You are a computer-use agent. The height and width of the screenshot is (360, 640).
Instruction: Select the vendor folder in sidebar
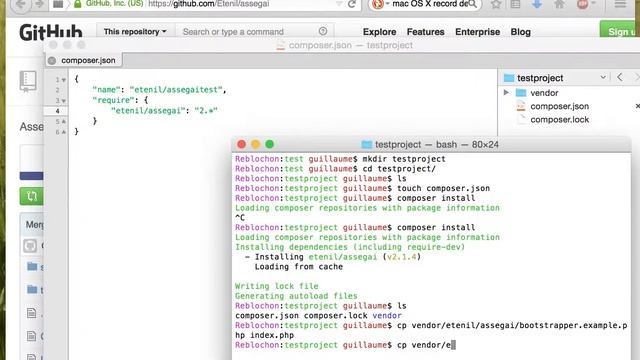point(544,93)
